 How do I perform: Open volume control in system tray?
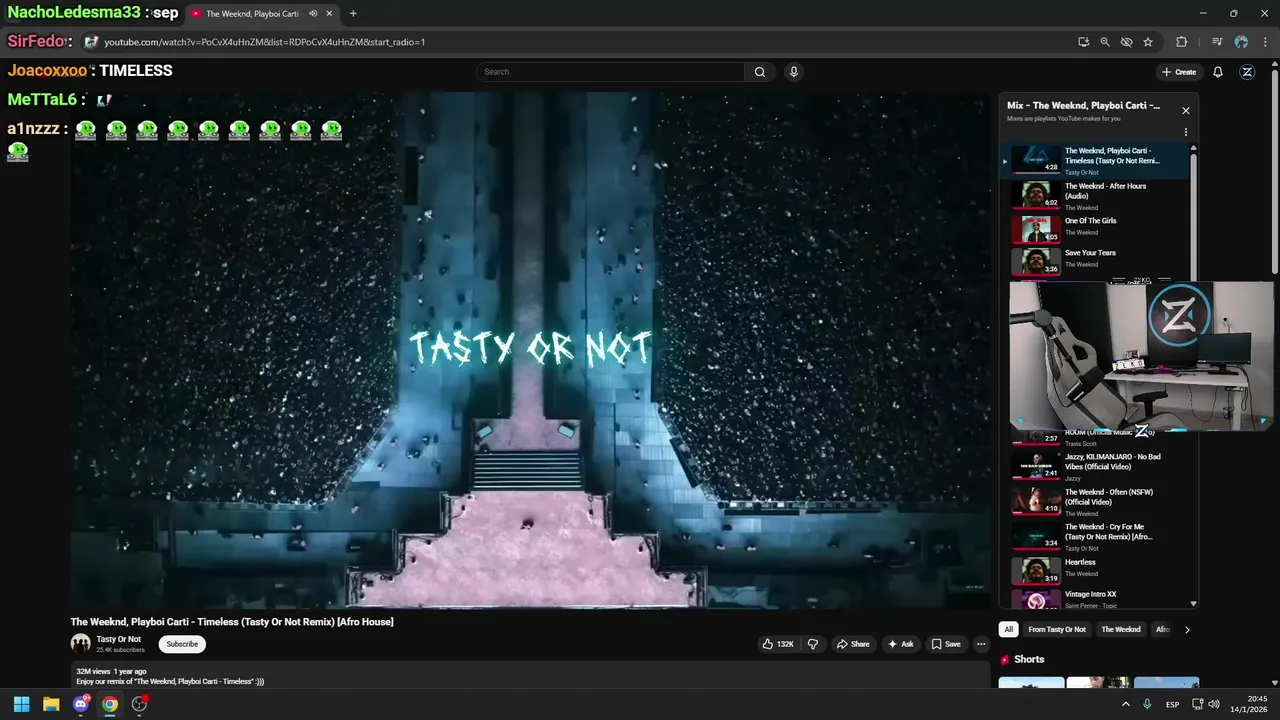(1214, 704)
